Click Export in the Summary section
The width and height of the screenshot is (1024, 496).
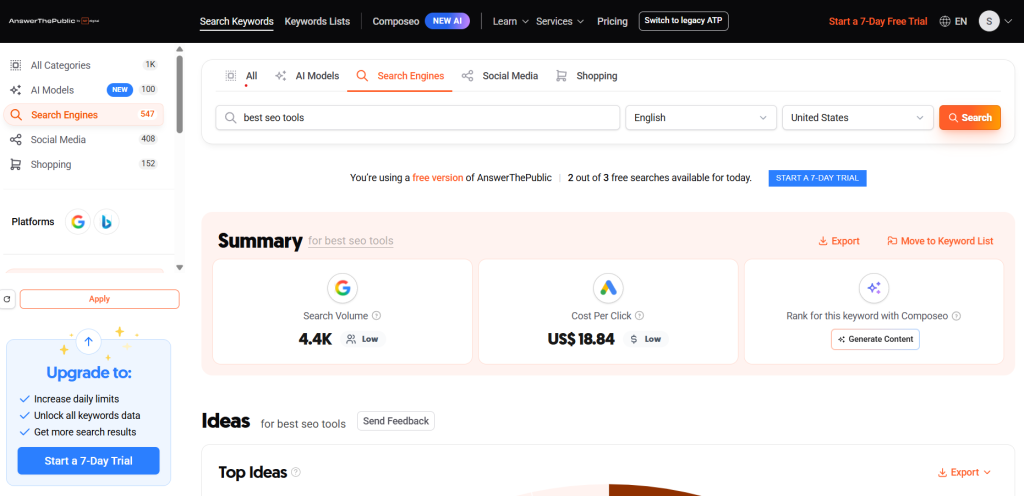(839, 241)
